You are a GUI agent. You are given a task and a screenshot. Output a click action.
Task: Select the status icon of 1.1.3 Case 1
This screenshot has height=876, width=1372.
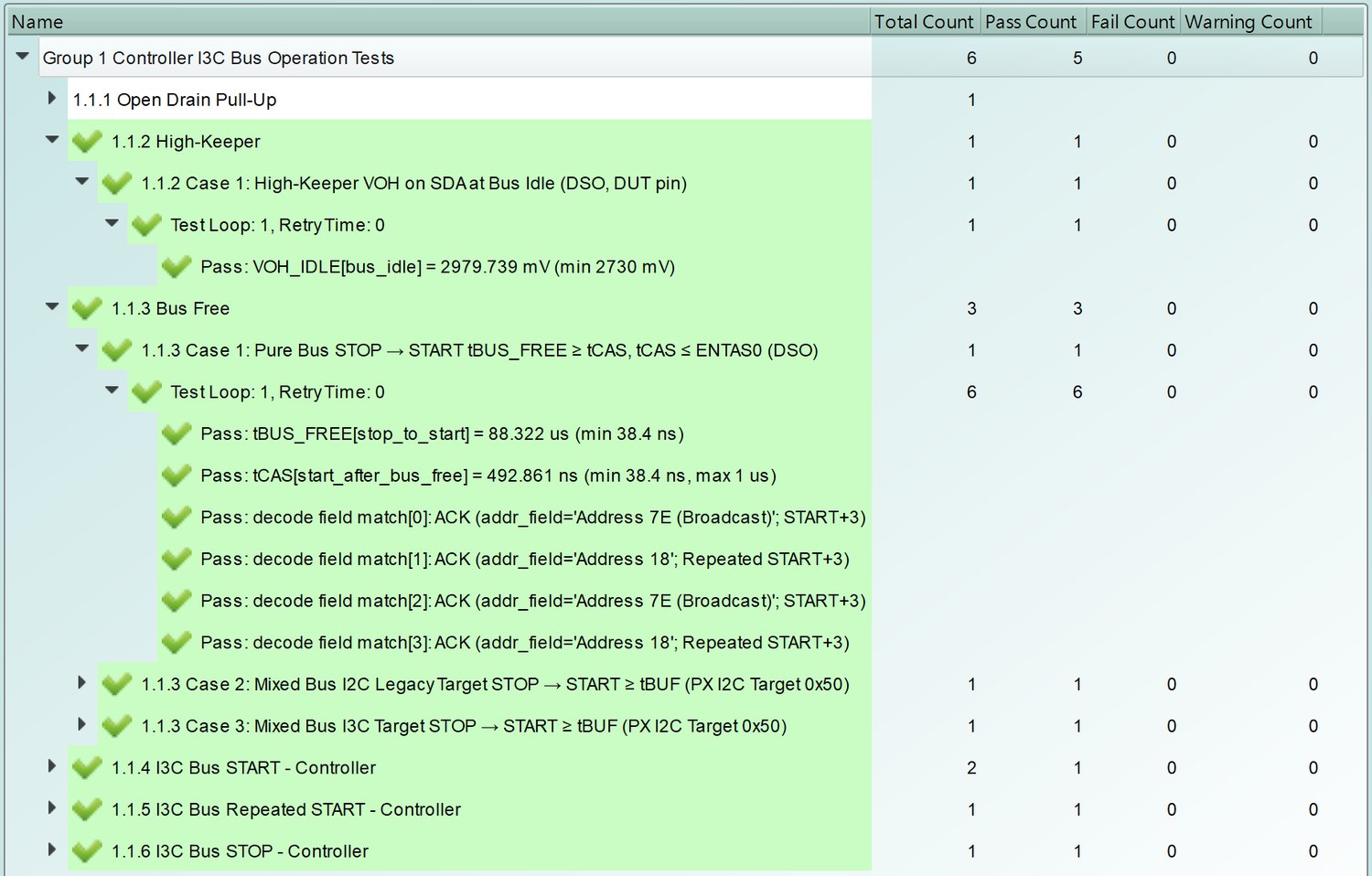pos(117,350)
